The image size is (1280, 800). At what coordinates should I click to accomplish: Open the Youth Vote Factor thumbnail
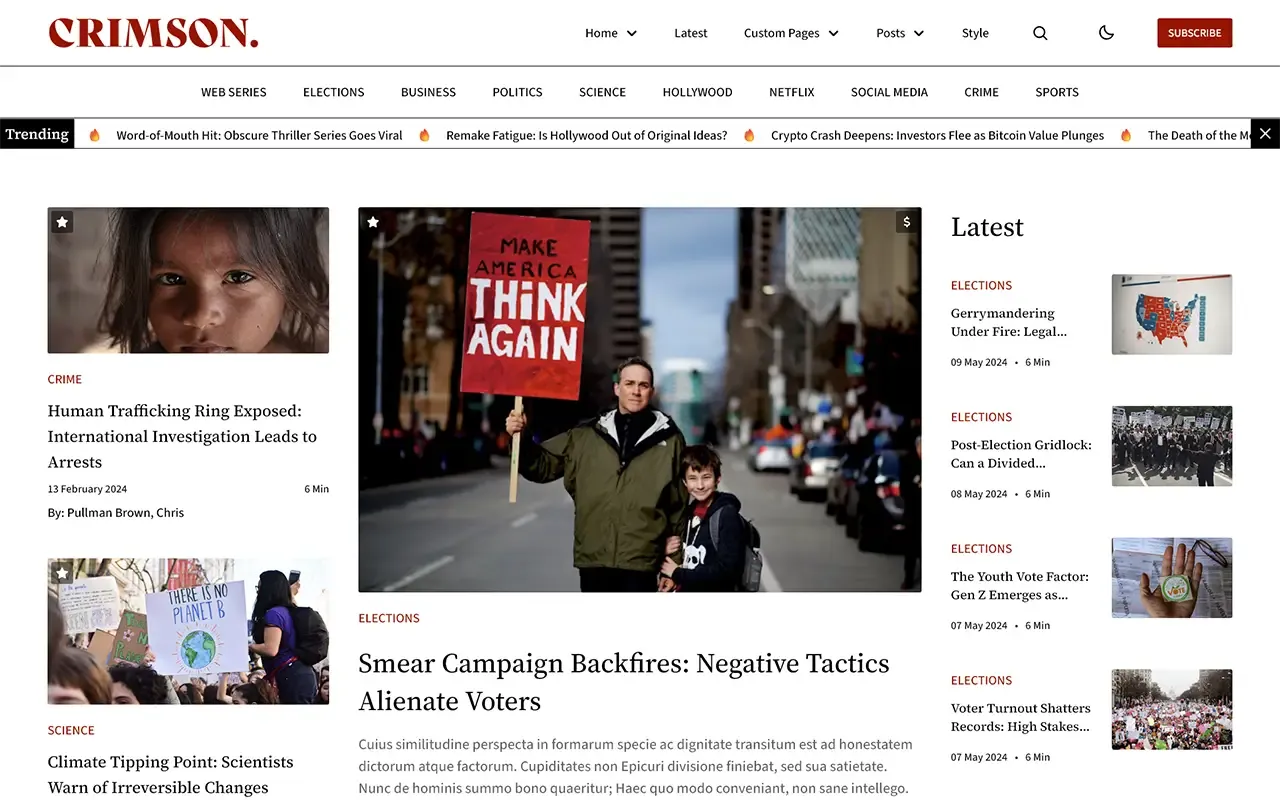1172,578
